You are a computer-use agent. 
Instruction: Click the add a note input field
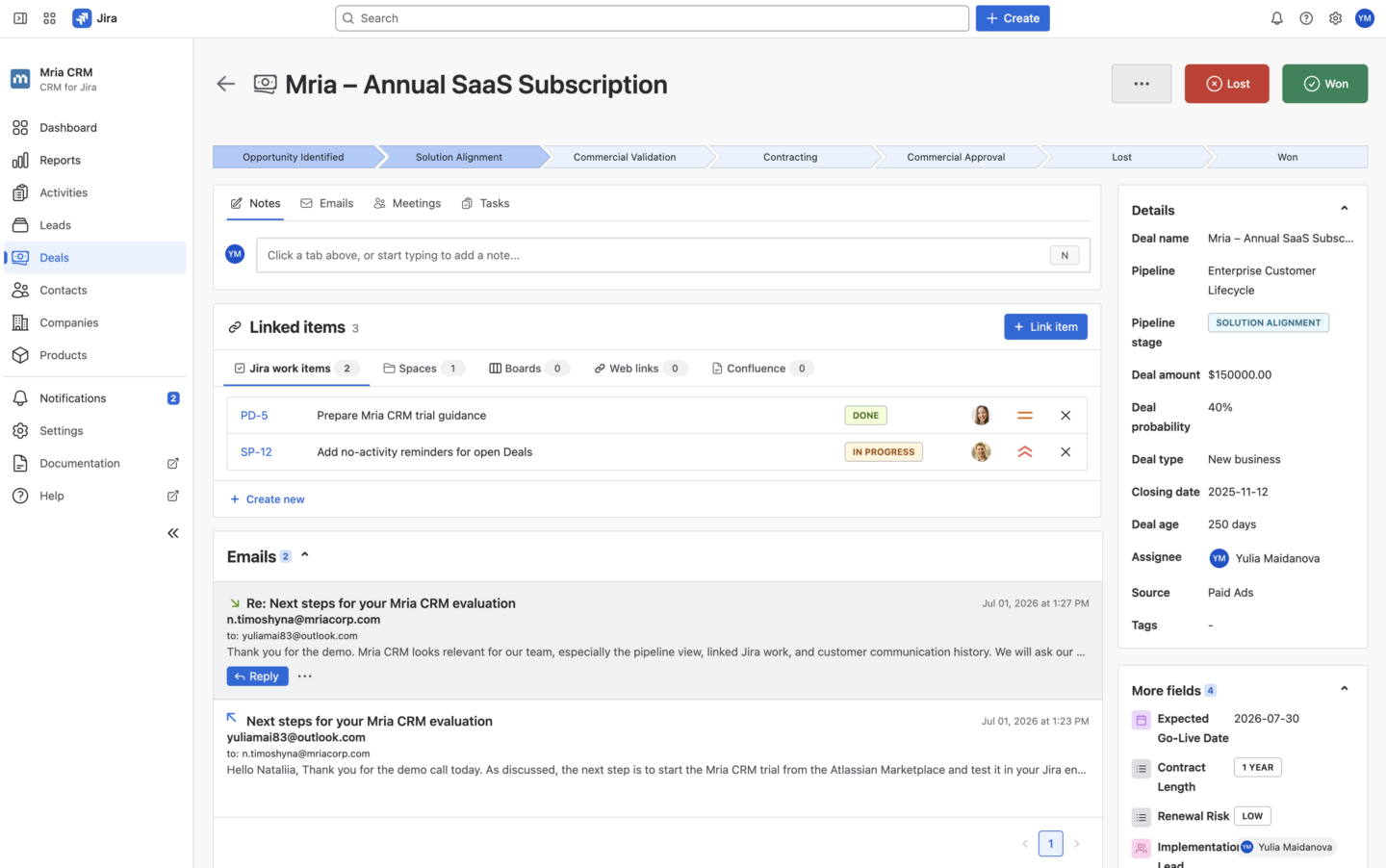tap(673, 255)
